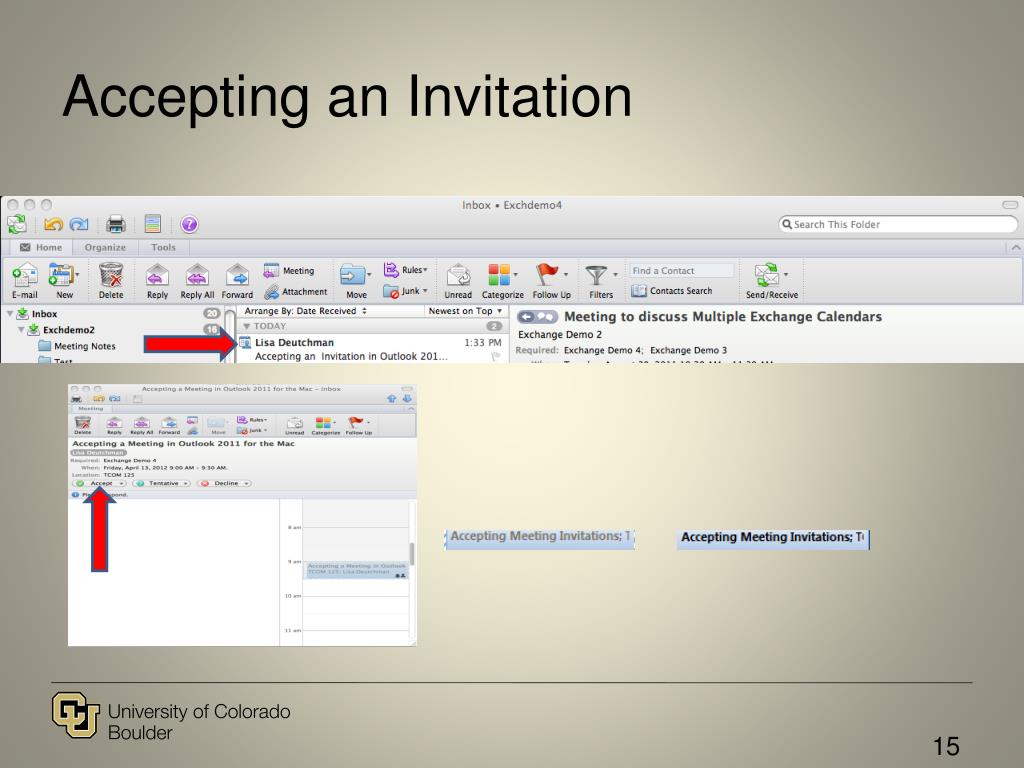Click meeting invitation icon beside Lisa Deutchman

pos(246,342)
